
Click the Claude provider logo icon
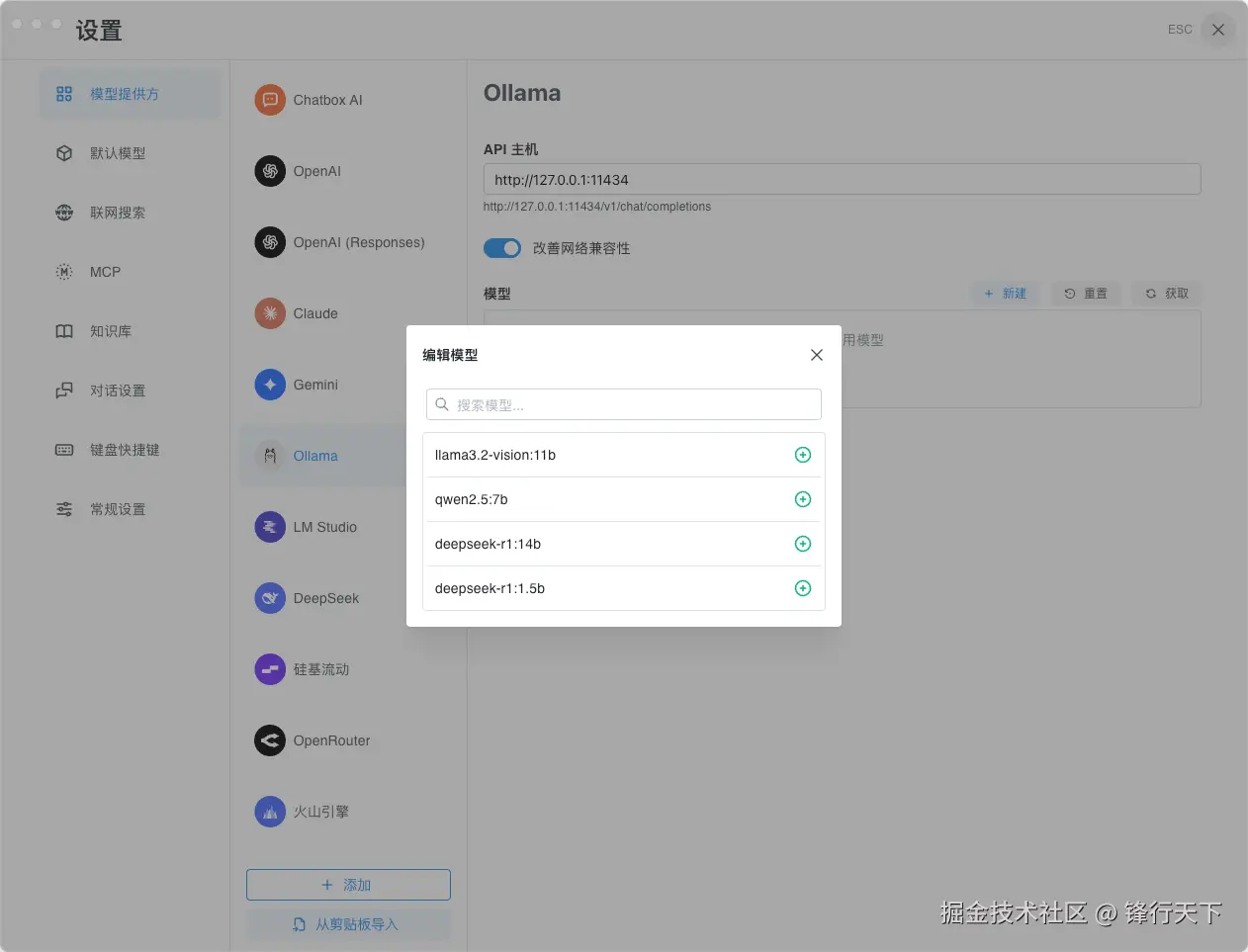270,313
